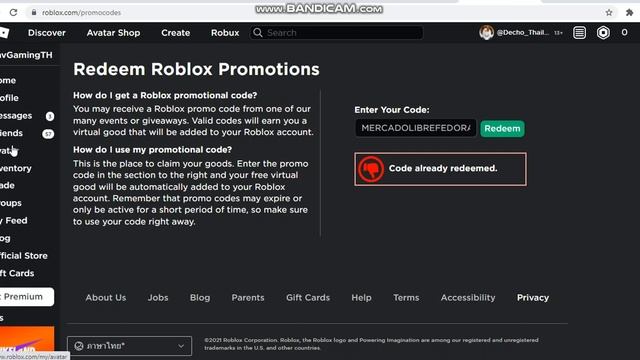The height and width of the screenshot is (360, 640).
Task: Open the Terms footer link
Action: (406, 298)
